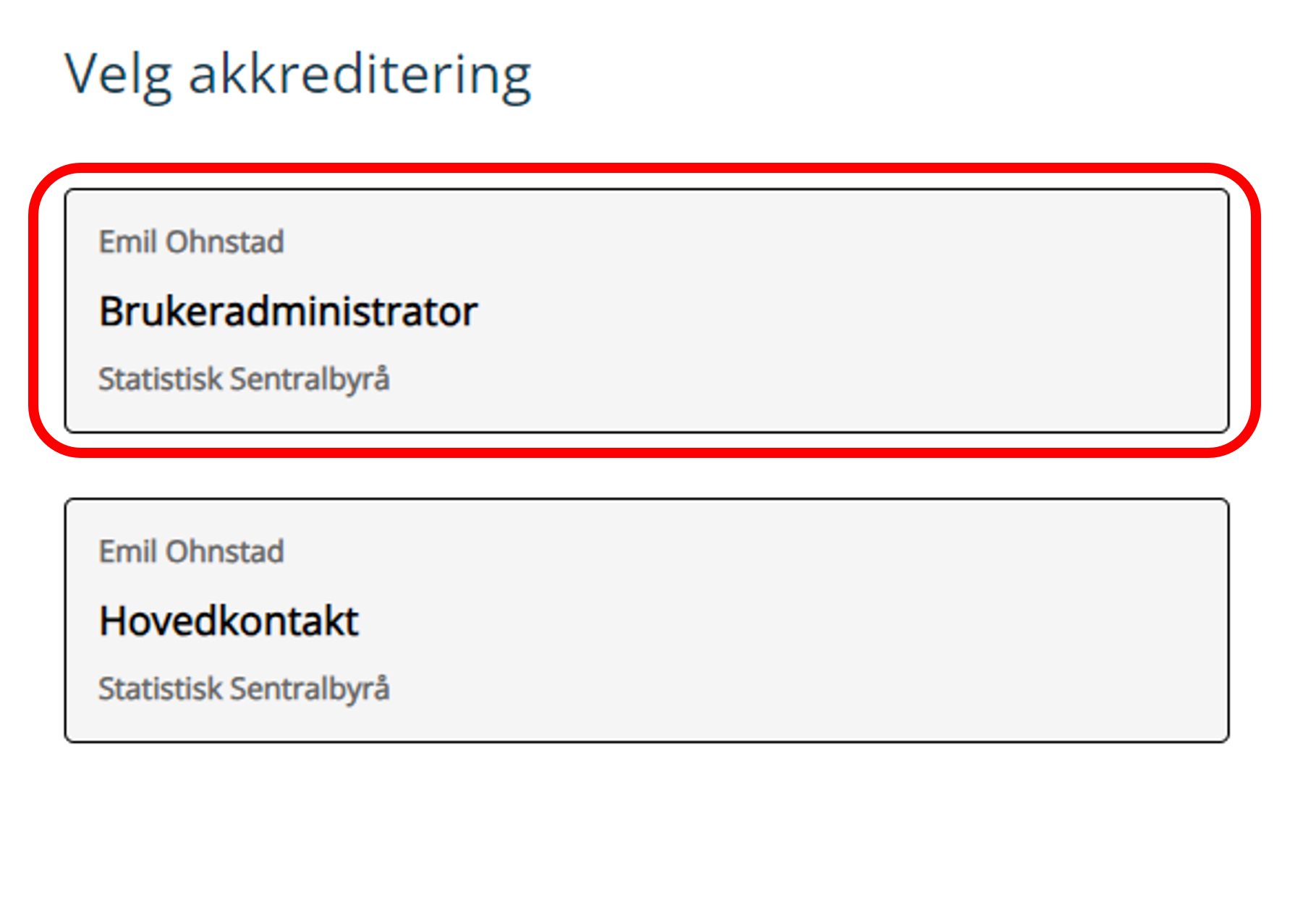Image resolution: width=1316 pixels, height=918 pixels.
Task: Choose the user administrator role card
Action: [646, 311]
